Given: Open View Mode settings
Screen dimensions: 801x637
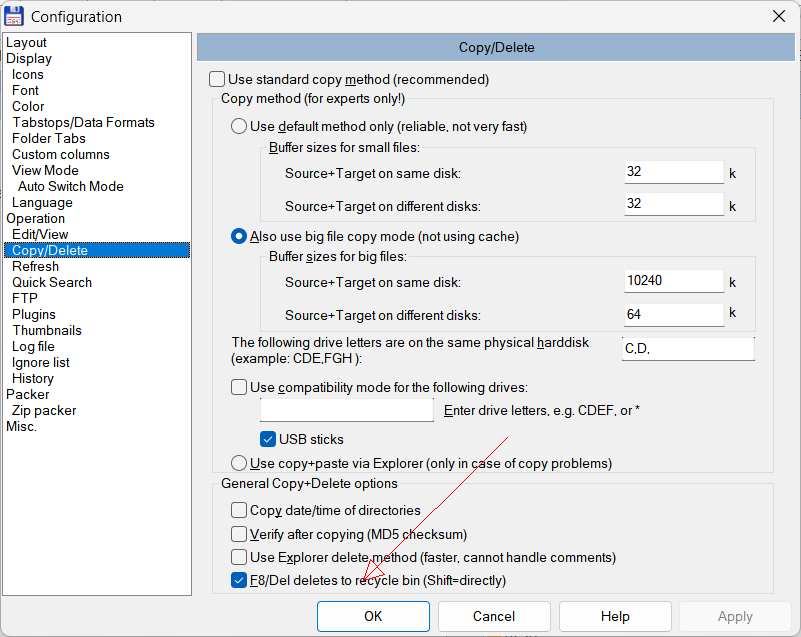Looking at the screenshot, I should click(45, 170).
